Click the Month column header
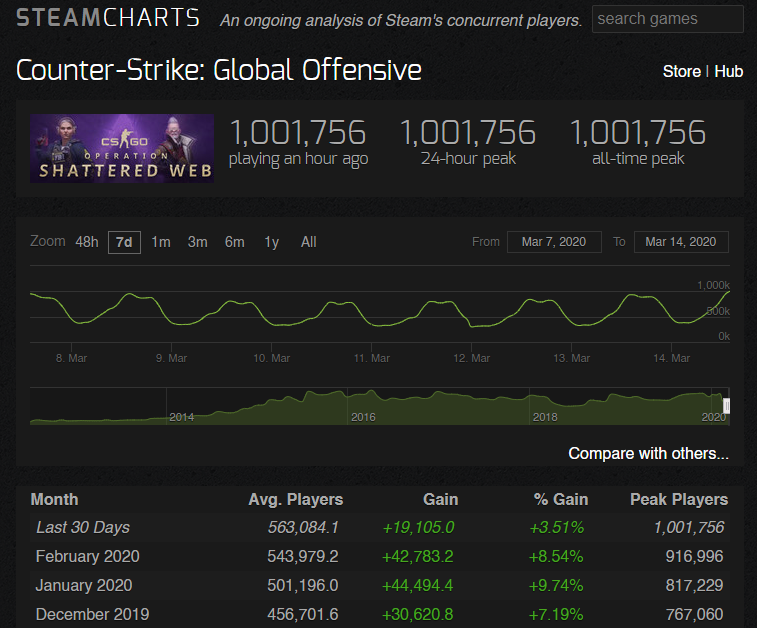Screen dimensions: 757x628 click(55, 500)
